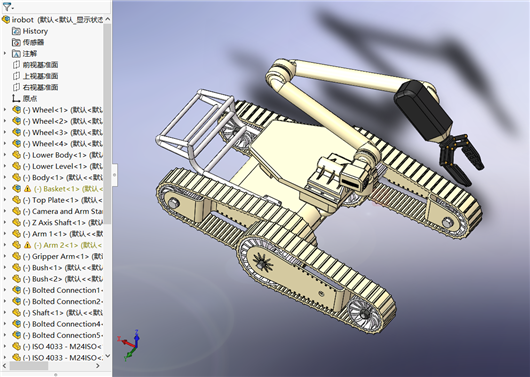This screenshot has height=377, width=530.
Task: Select Shaft<1> in the tree
Action: coord(57,313)
